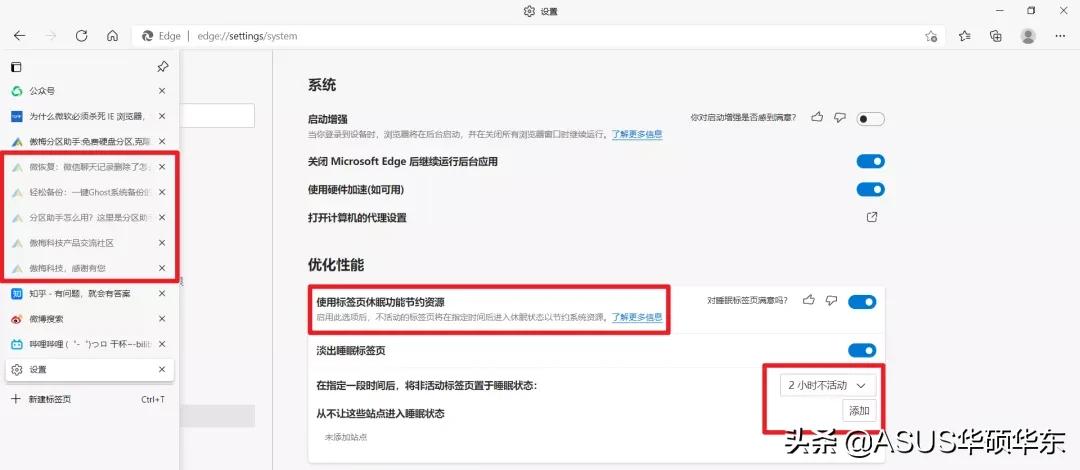This screenshot has height=470, width=1080.
Task: Close the 为什么微软必须杀死 IE 浏览器 tab
Action: click(x=162, y=116)
